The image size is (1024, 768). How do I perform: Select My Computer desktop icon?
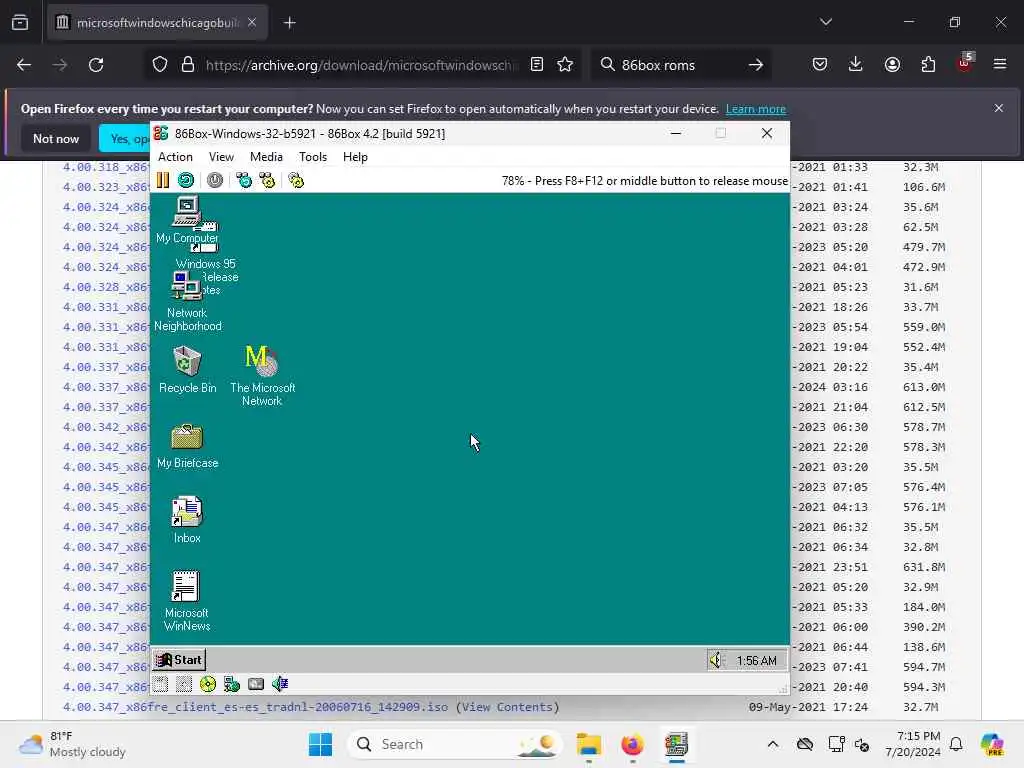pyautogui.click(x=187, y=220)
